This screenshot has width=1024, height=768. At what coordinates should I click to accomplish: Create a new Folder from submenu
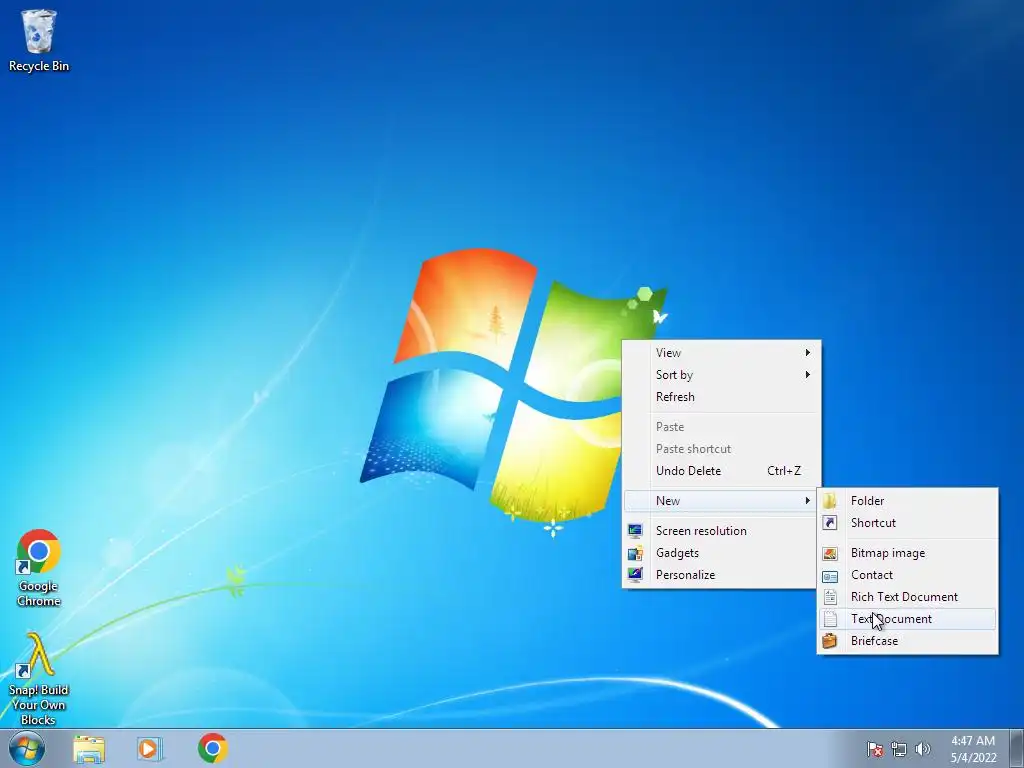(x=908, y=501)
